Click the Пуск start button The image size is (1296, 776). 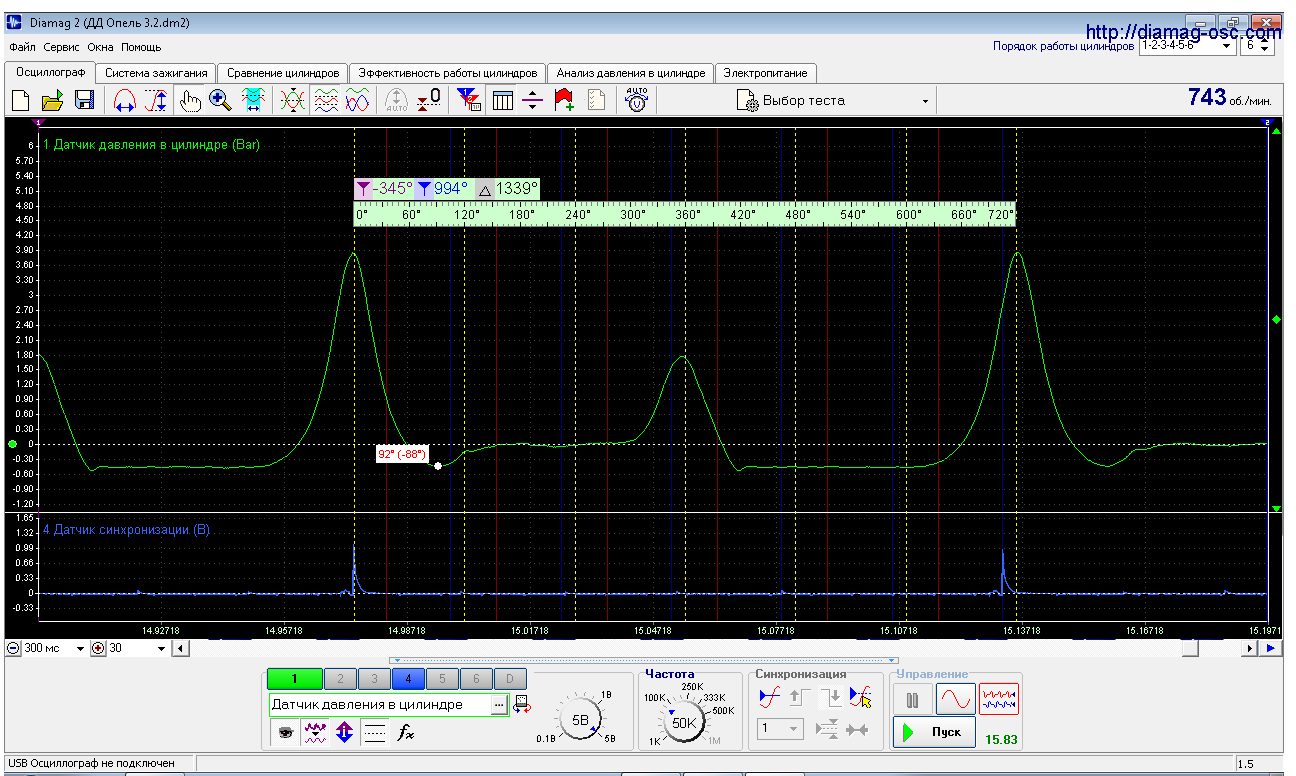click(933, 732)
